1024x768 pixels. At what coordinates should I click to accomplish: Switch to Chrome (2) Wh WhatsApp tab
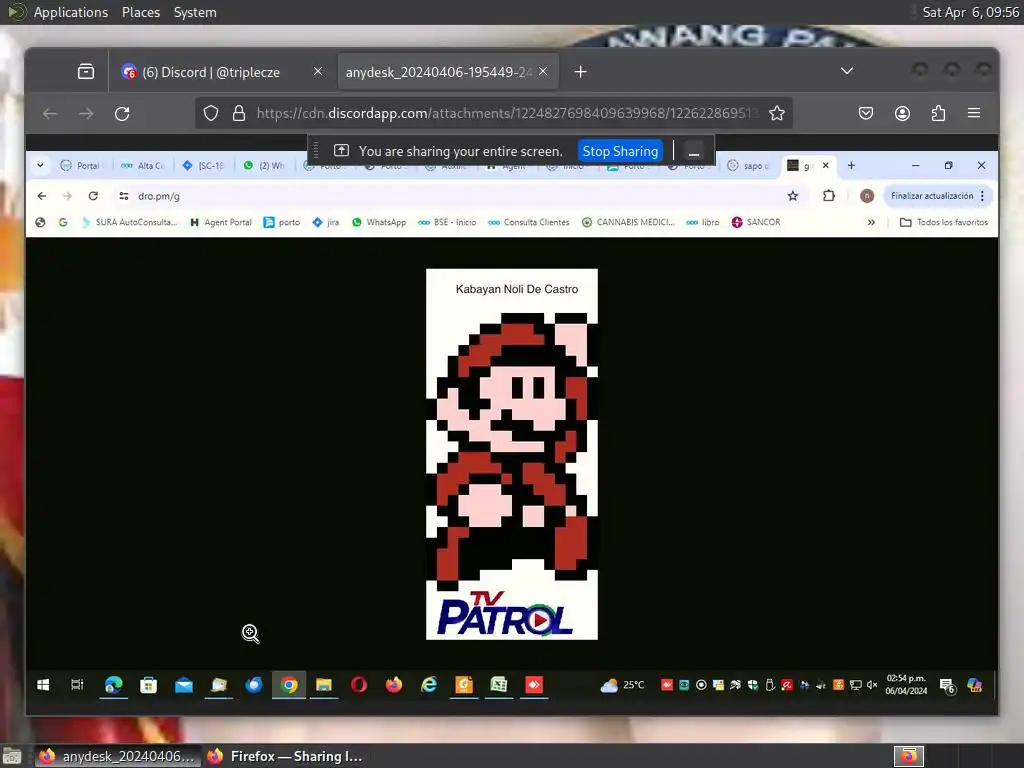[x=265, y=166]
